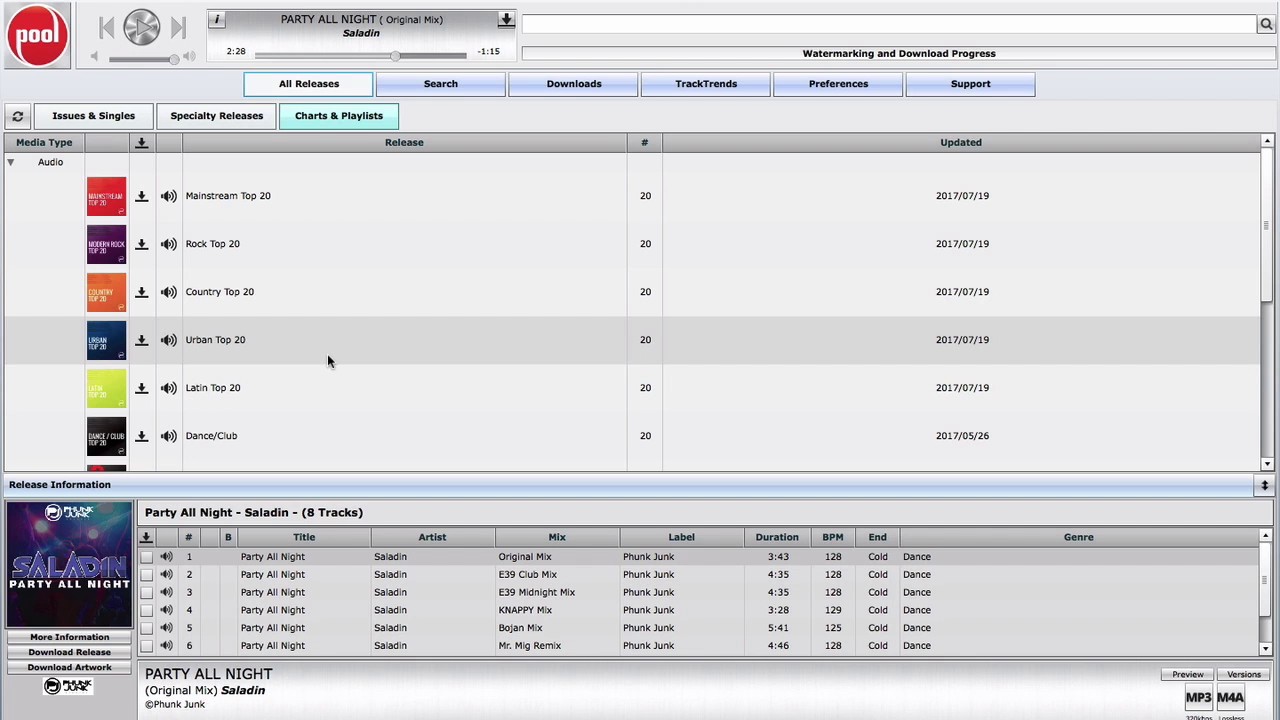The image size is (1280, 720).
Task: Collapse the Audio media type group
Action: click(11, 162)
